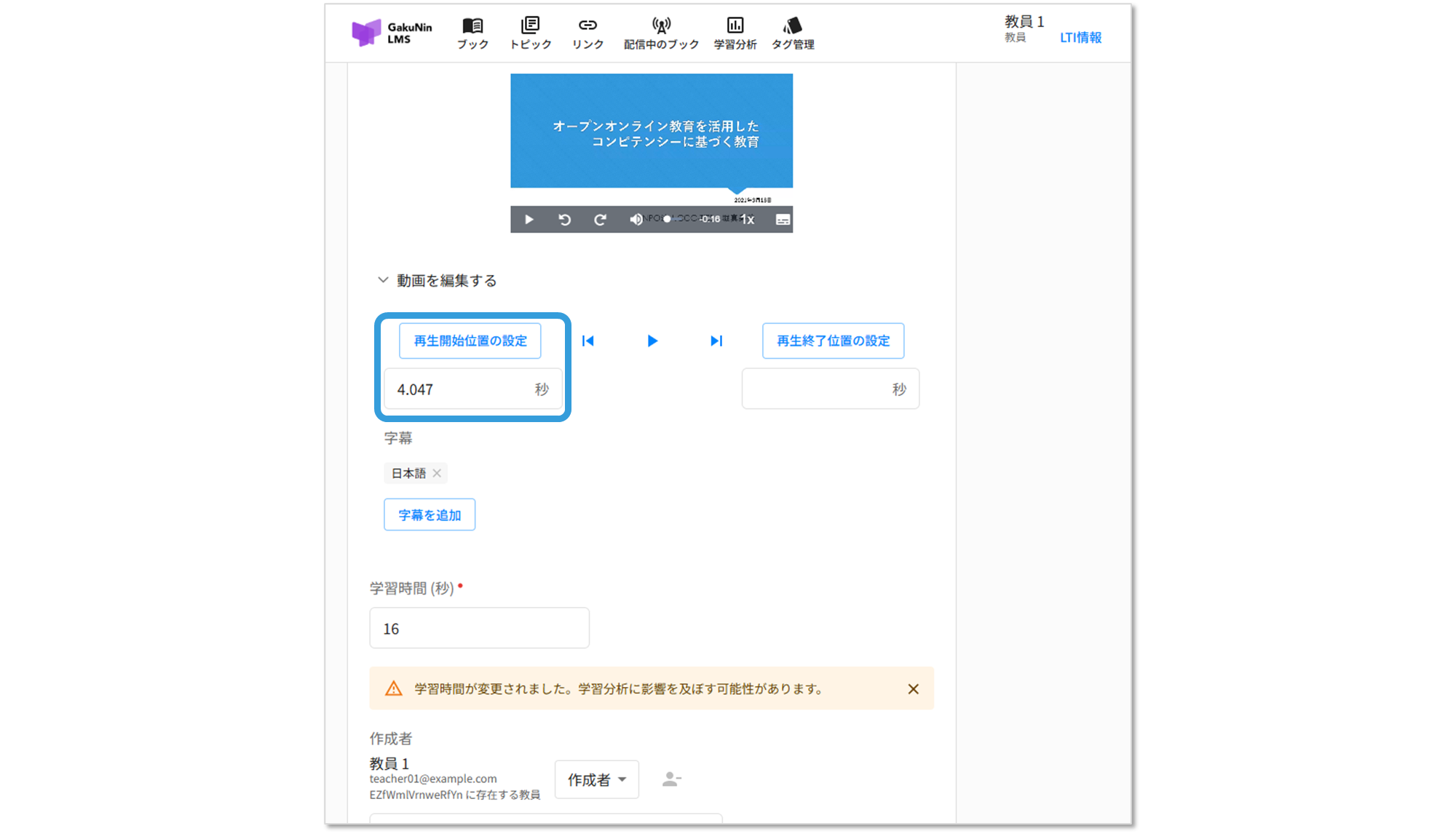The height and width of the screenshot is (834, 1456).
Task: Click the fast-forward icon in the video player
Action: coord(600,219)
